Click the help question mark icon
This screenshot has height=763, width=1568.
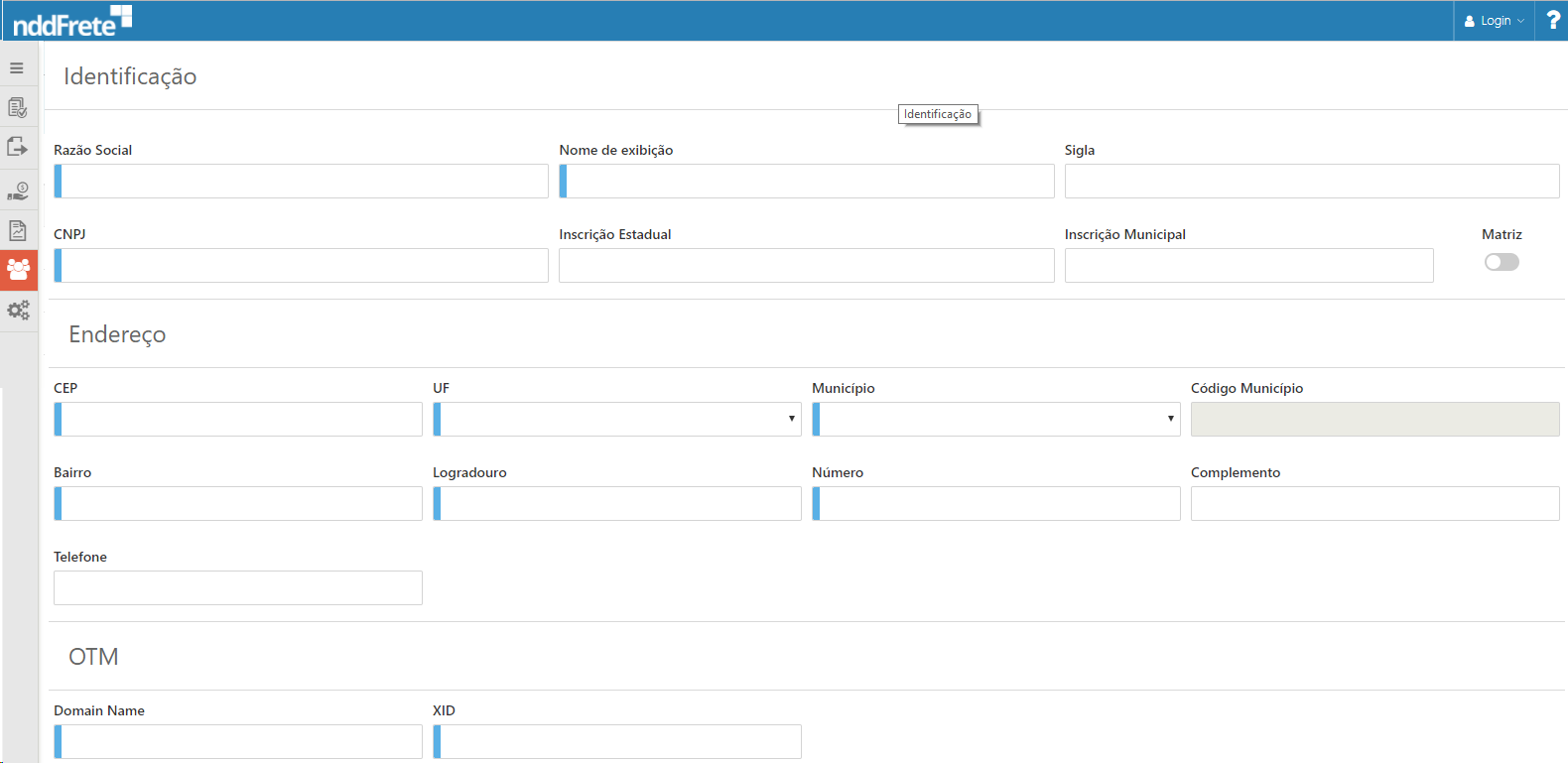(x=1553, y=20)
